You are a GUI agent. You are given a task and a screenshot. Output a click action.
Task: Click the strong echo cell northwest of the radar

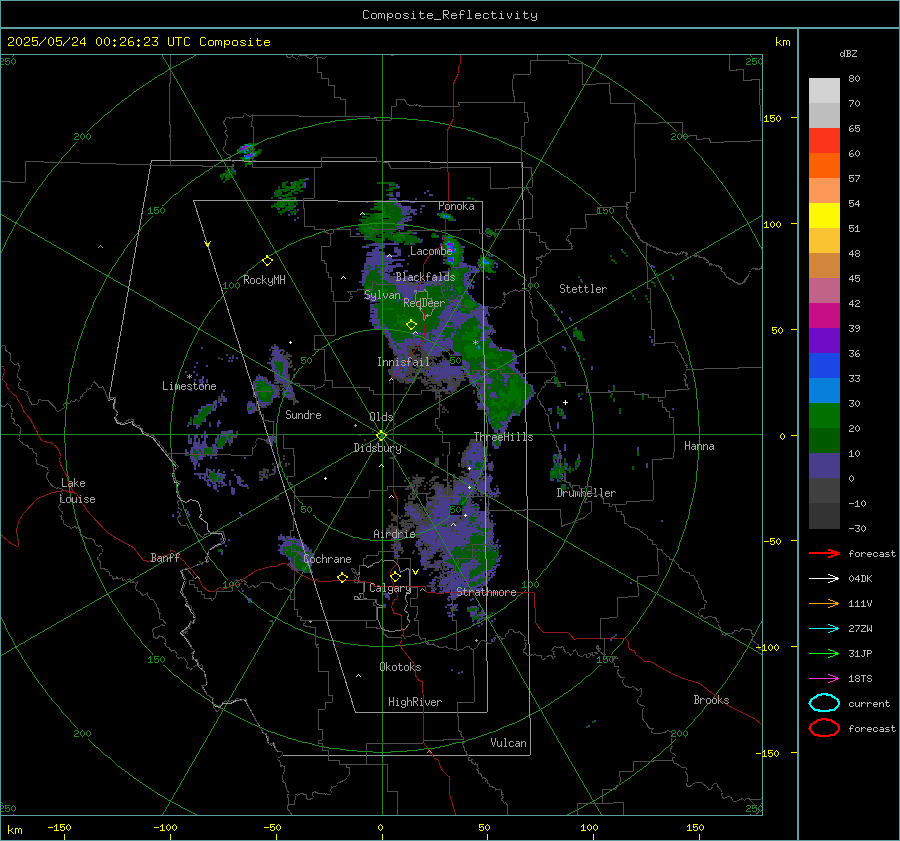247,152
